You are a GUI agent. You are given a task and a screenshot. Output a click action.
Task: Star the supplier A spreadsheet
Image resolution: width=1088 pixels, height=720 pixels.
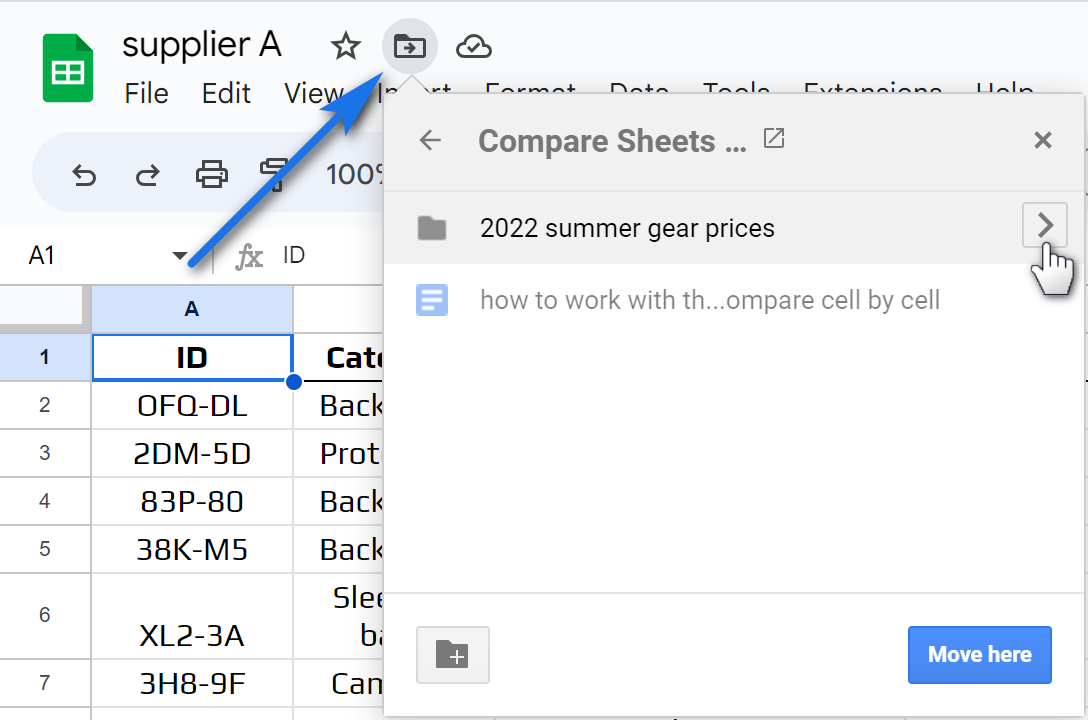tap(345, 47)
